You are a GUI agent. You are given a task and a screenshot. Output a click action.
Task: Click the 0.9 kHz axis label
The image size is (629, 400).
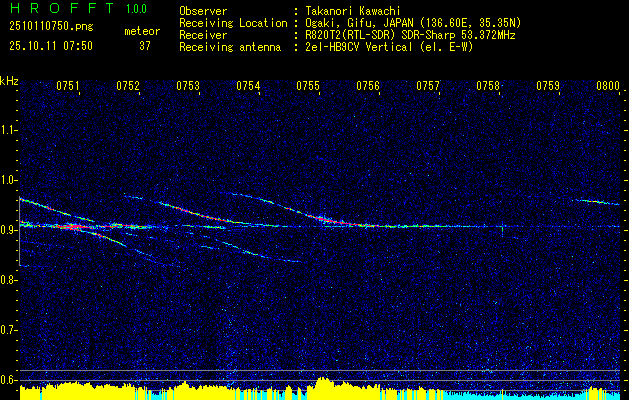pyautogui.click(x=9, y=230)
